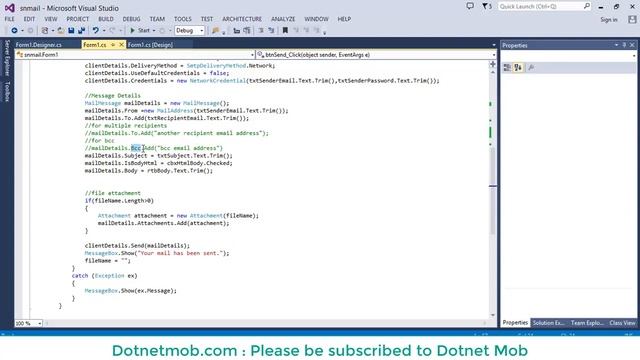Switch to the Class View bottom tab
This screenshot has height=360, width=640.
622,323
